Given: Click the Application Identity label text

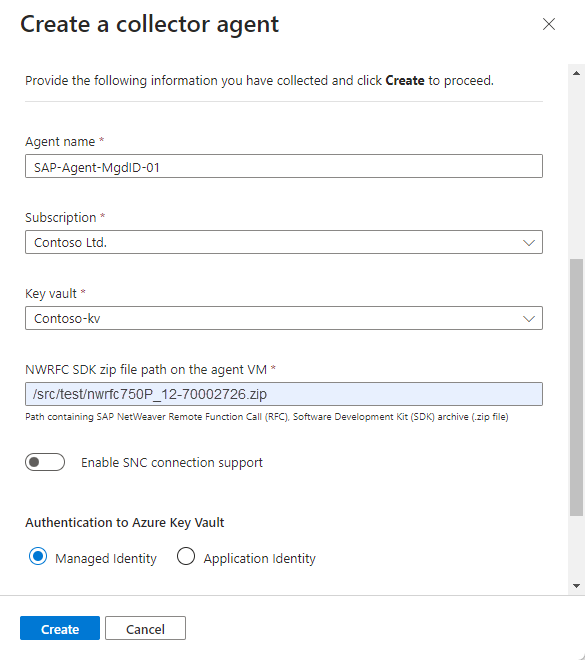Looking at the screenshot, I should [x=260, y=558].
